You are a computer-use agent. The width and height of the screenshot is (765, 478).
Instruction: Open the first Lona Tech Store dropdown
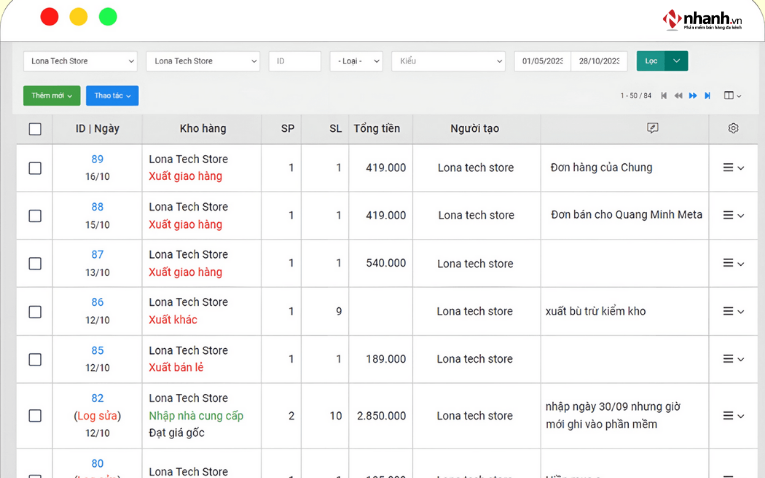81,61
